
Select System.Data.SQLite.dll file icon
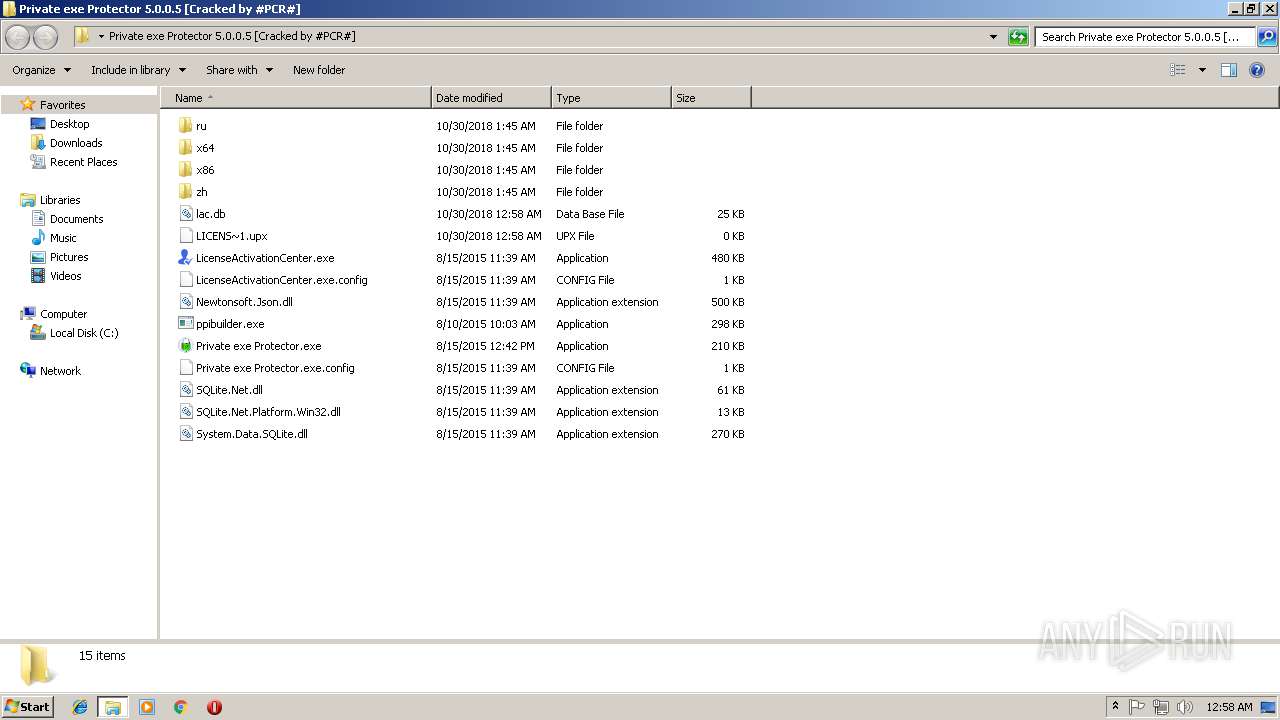185,434
